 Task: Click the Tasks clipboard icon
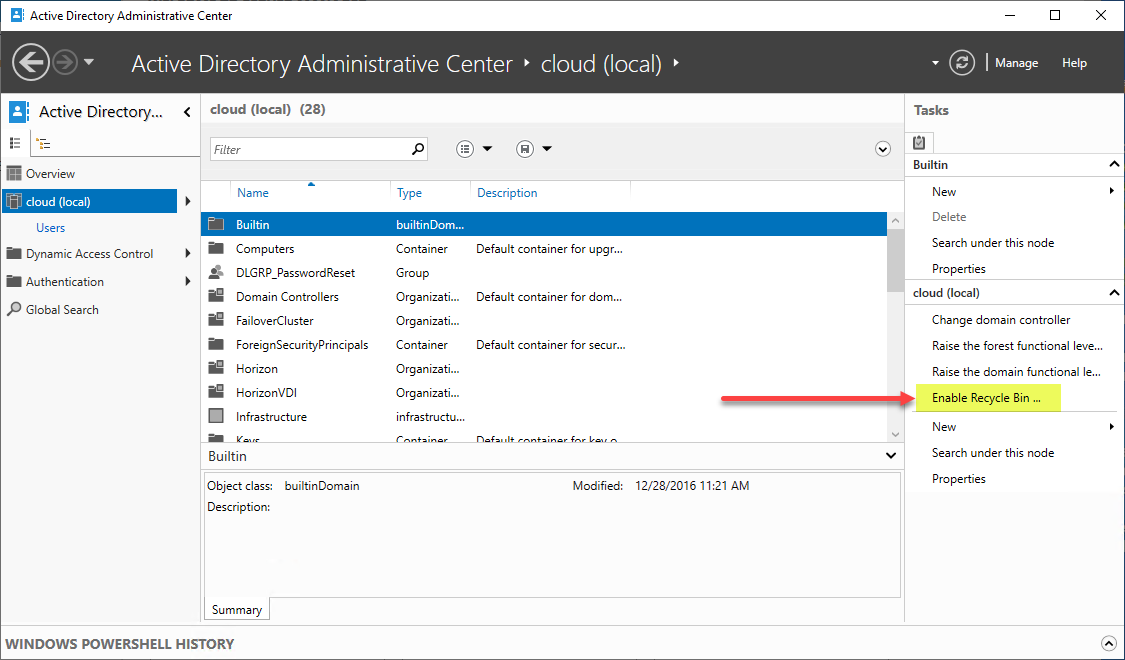tap(919, 142)
